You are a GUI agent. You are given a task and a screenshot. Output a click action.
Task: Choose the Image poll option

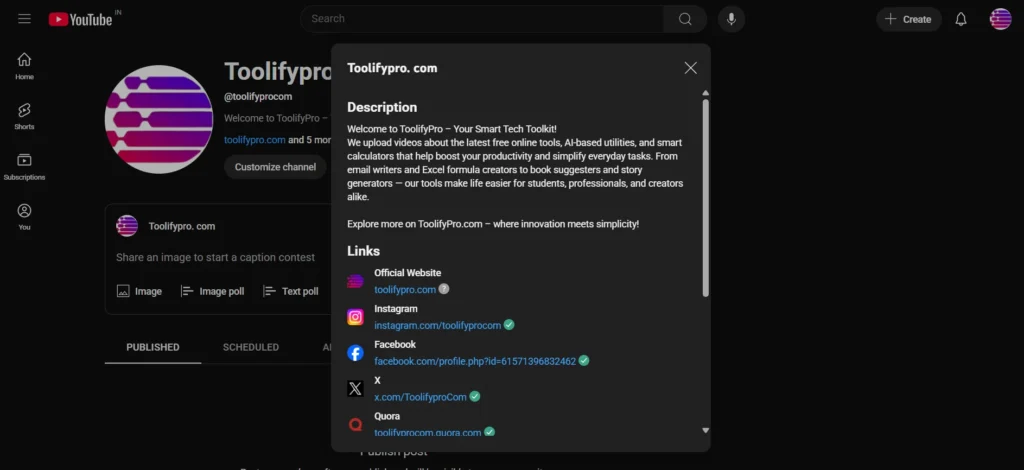pos(212,291)
